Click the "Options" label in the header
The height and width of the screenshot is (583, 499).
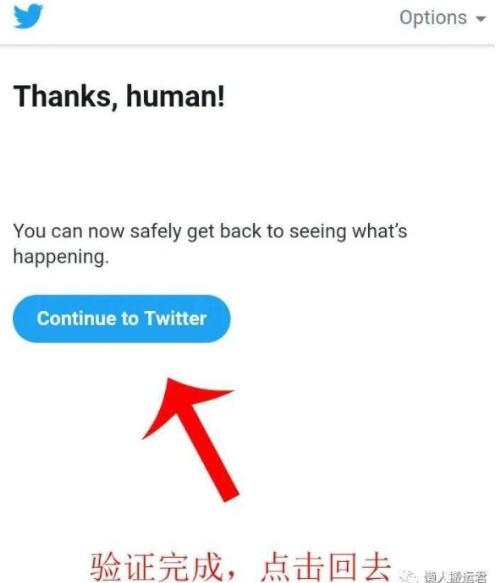pyautogui.click(x=433, y=18)
